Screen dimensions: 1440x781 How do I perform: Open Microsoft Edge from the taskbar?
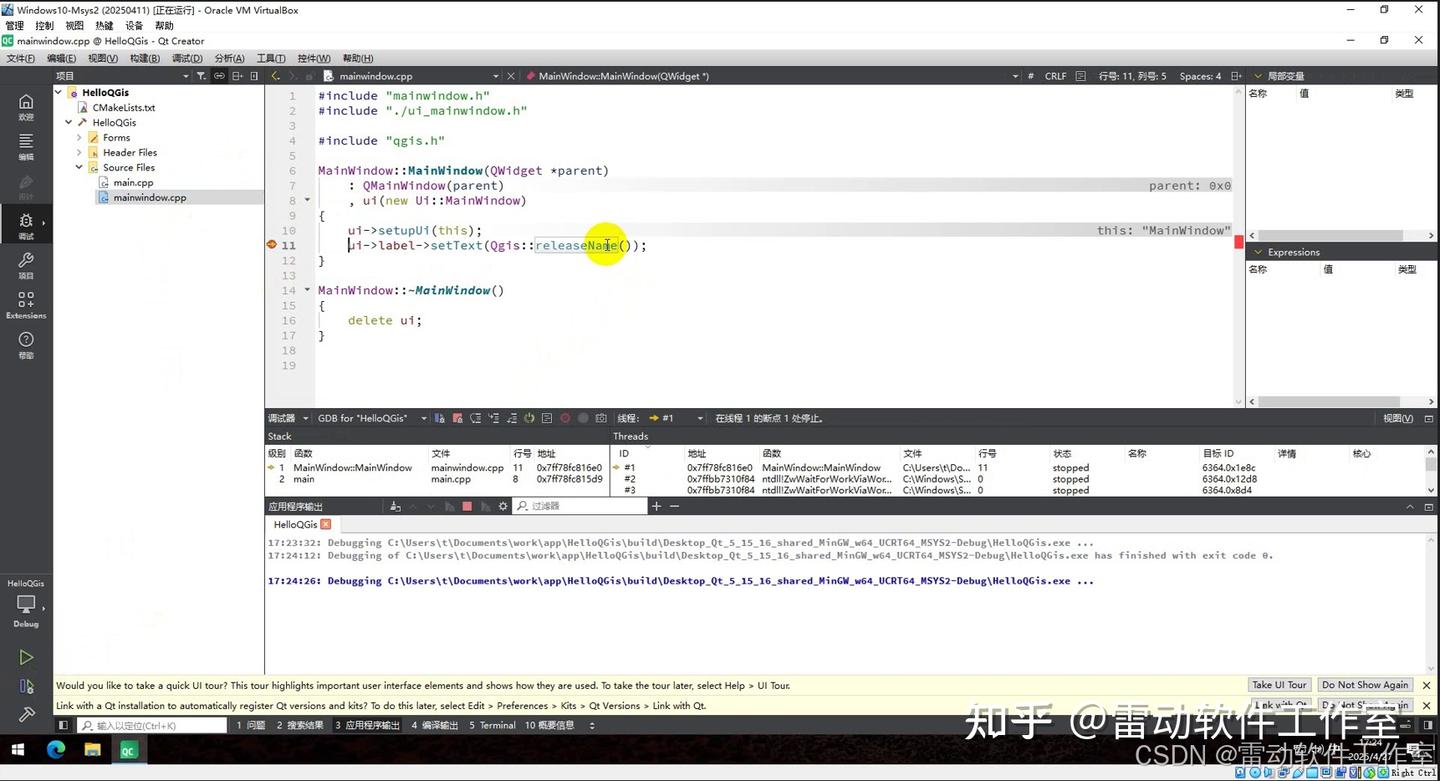(56, 750)
